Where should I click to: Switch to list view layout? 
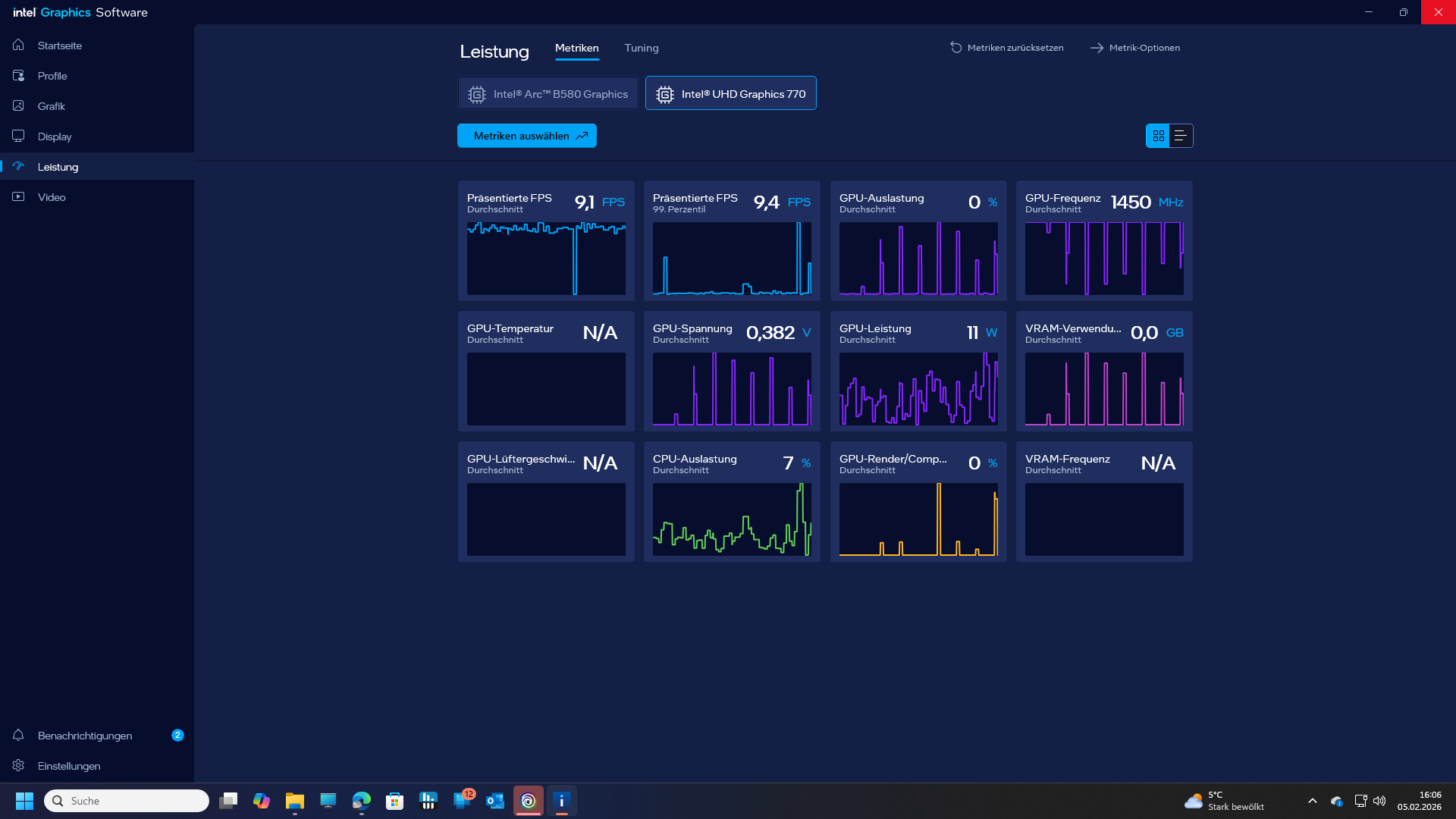[x=1181, y=136]
